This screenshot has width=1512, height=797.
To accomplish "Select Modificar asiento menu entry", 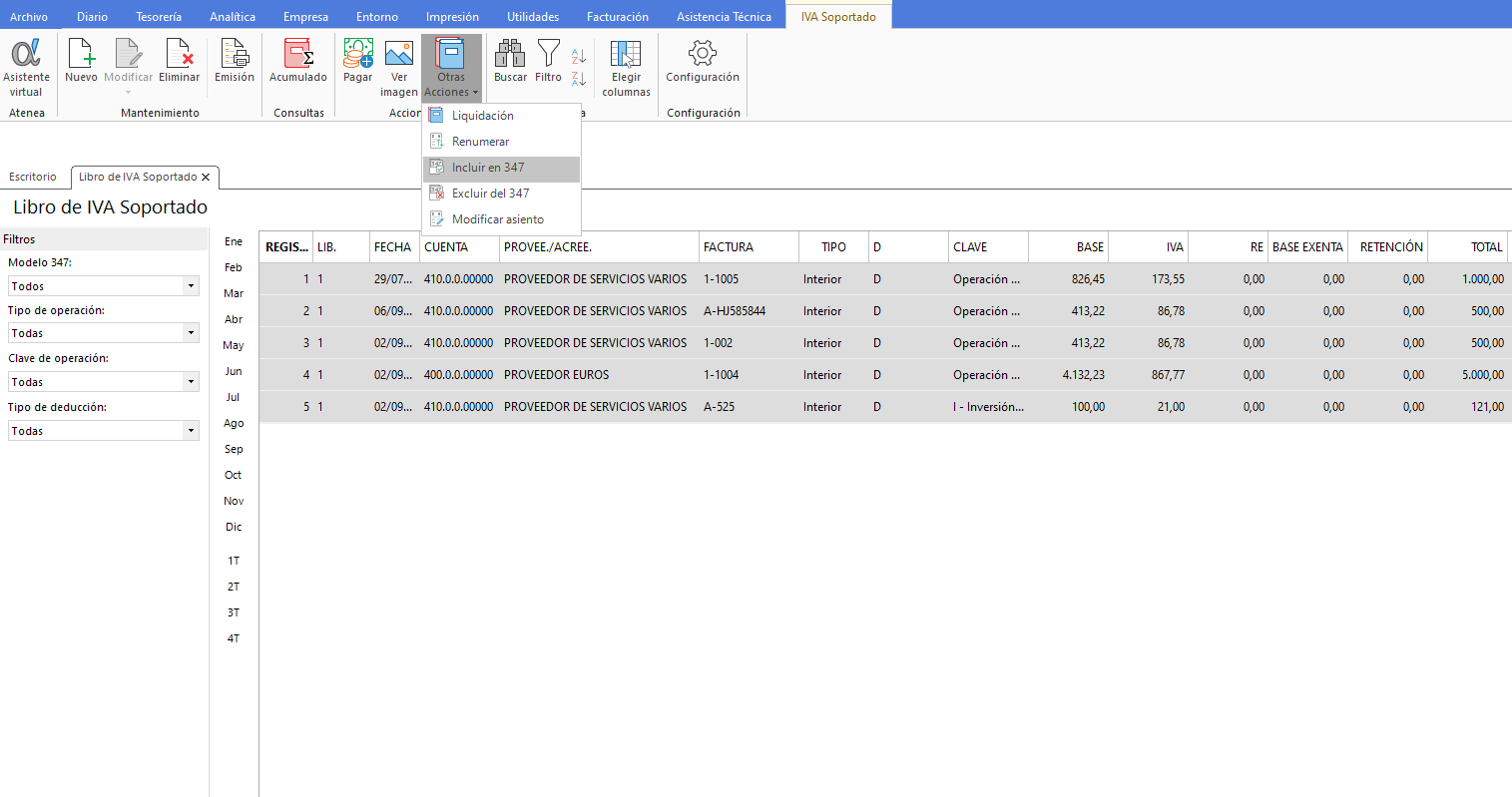I will pos(502,219).
